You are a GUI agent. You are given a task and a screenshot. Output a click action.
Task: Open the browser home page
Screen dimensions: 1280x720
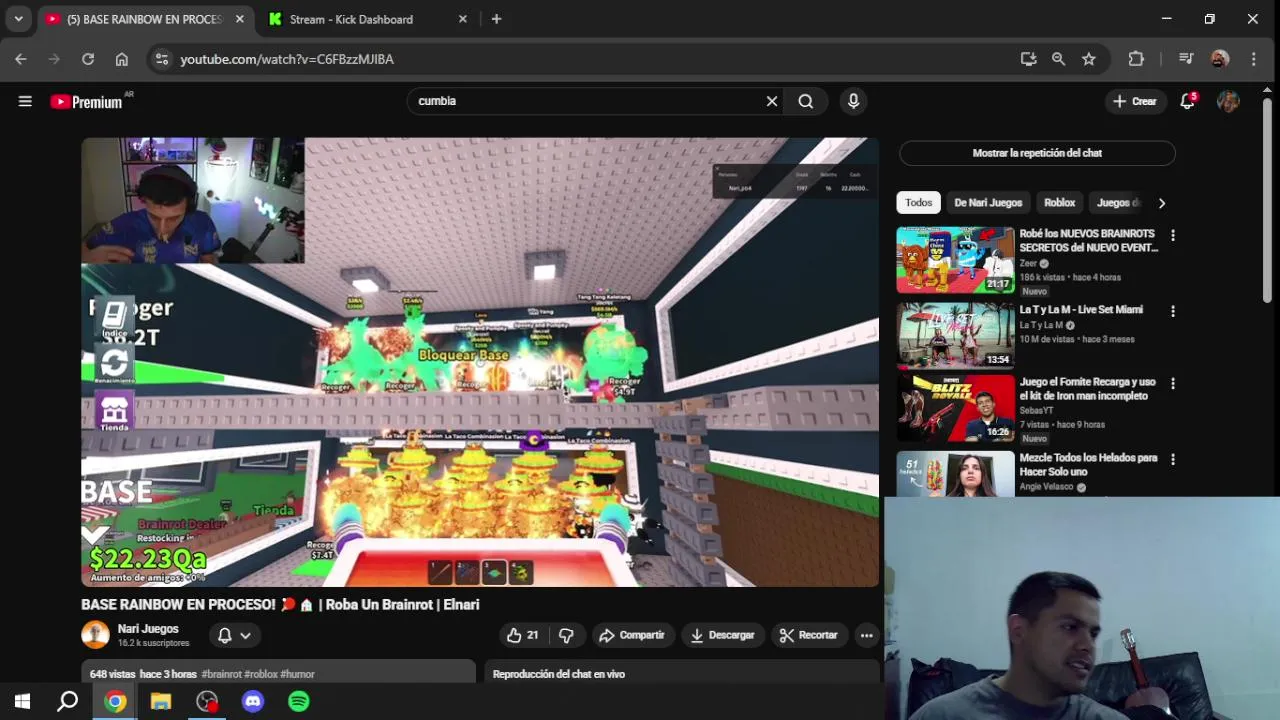pyautogui.click(x=122, y=59)
